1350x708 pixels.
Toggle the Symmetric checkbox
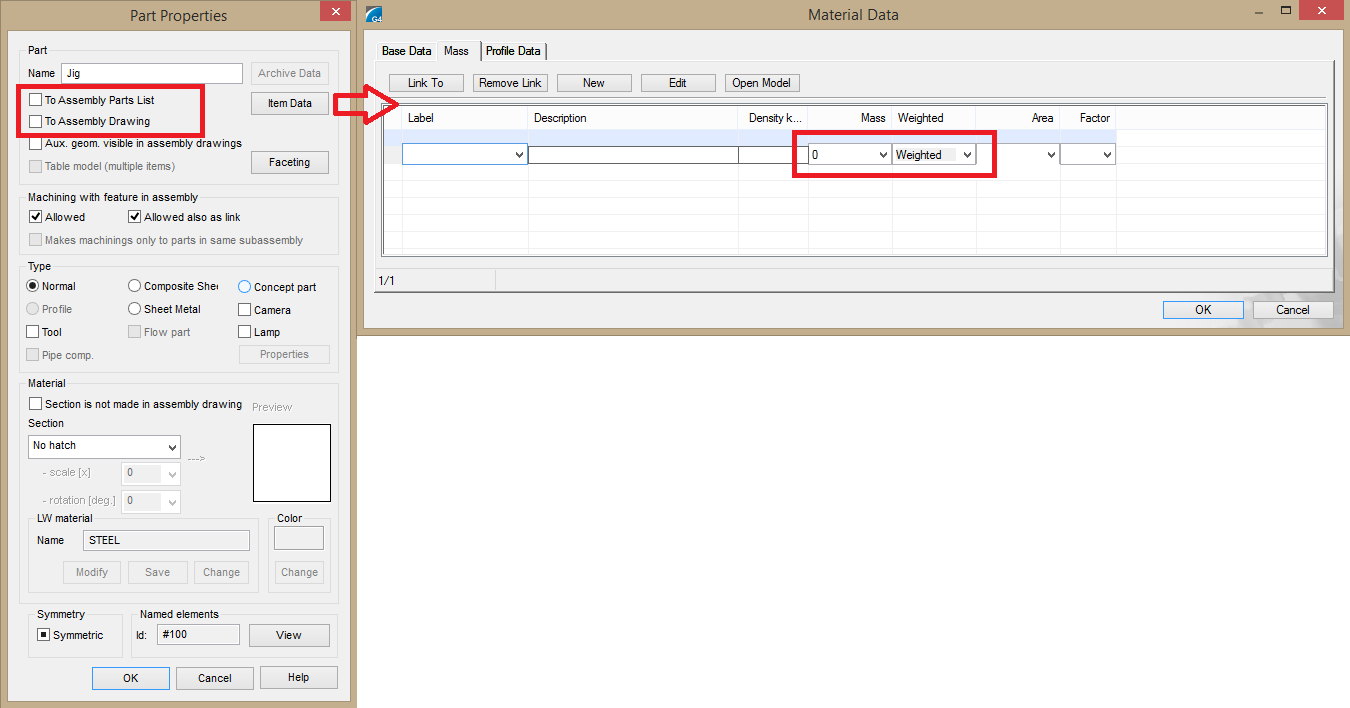coord(44,635)
